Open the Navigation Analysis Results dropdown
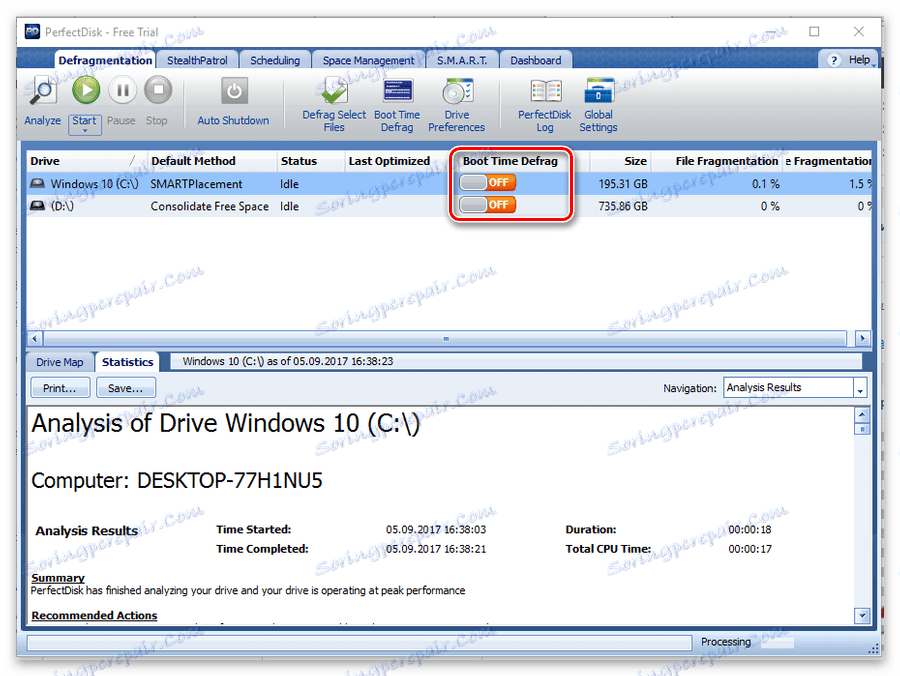Screen dimensions: 900x676 coord(859,388)
